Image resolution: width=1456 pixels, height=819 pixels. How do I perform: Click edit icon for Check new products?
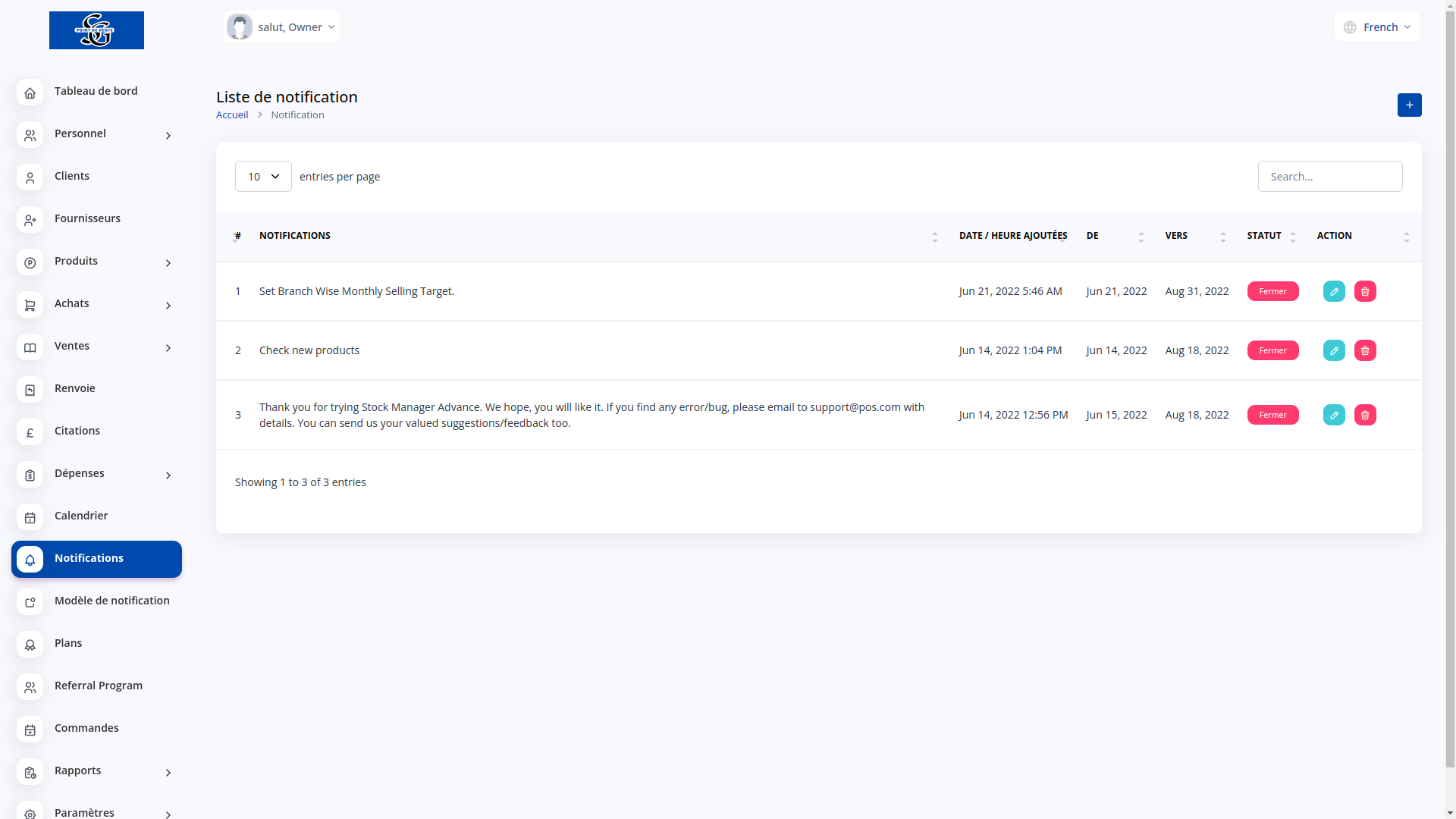tap(1334, 350)
